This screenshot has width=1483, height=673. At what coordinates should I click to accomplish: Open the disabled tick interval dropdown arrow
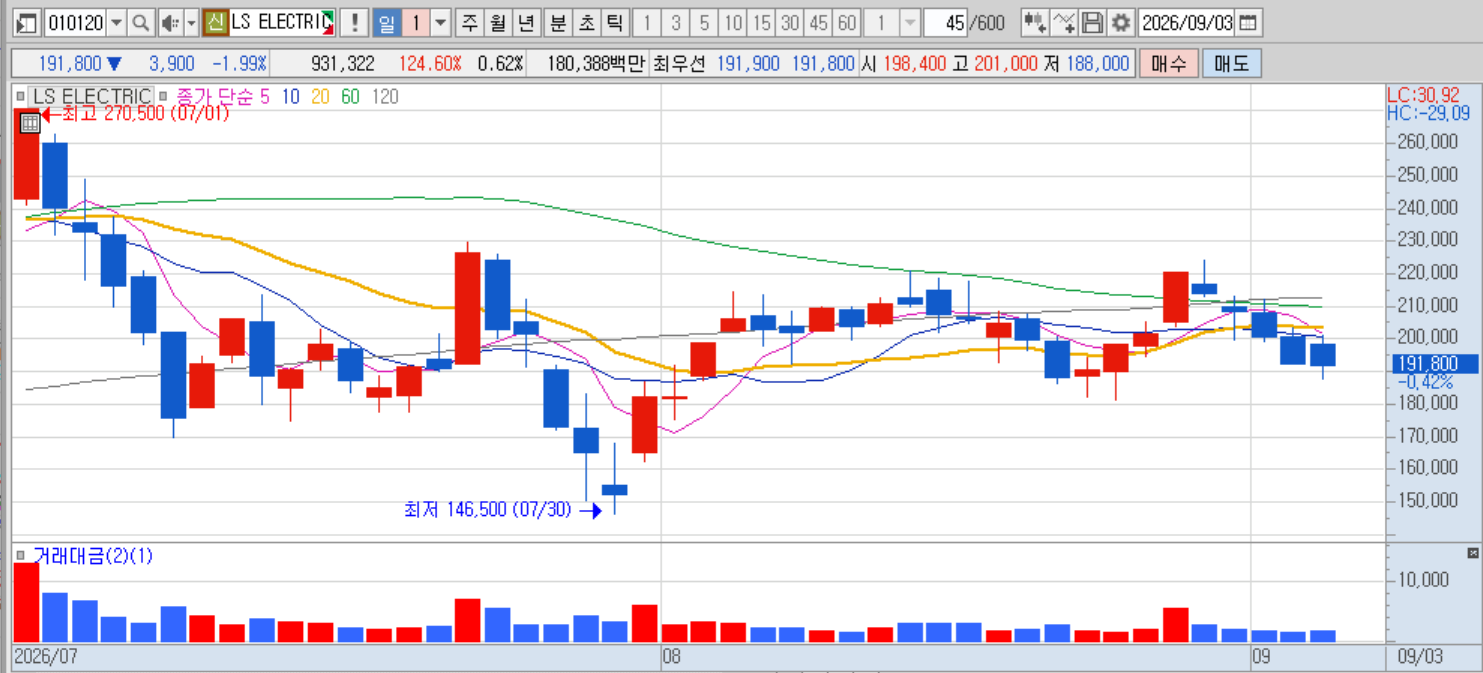coord(909,22)
